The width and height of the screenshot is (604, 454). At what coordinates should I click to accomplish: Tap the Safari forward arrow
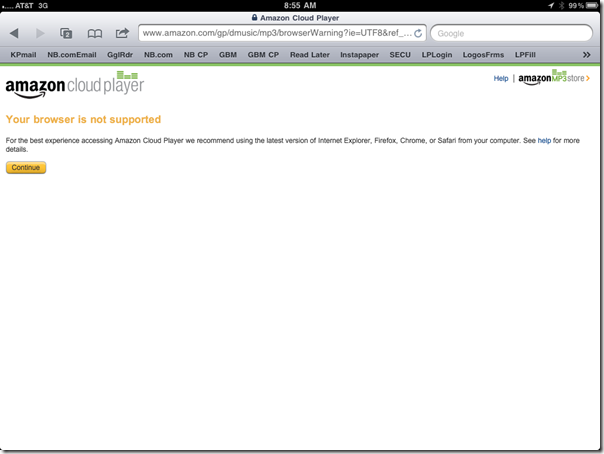click(x=40, y=33)
